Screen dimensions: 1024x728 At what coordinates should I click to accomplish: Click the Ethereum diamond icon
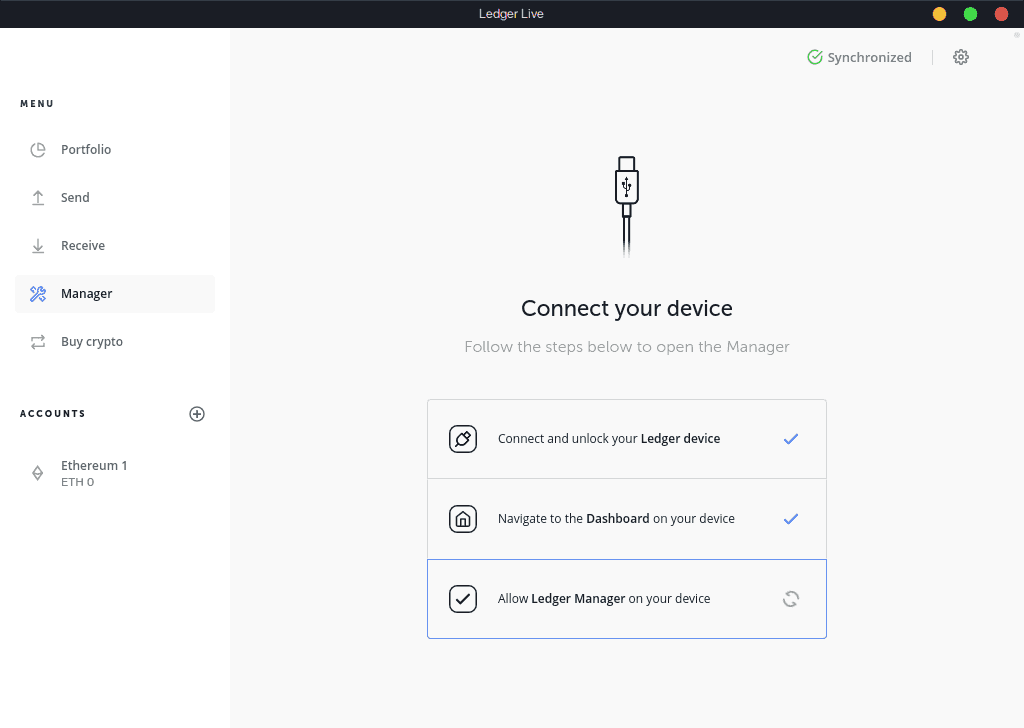(38, 473)
